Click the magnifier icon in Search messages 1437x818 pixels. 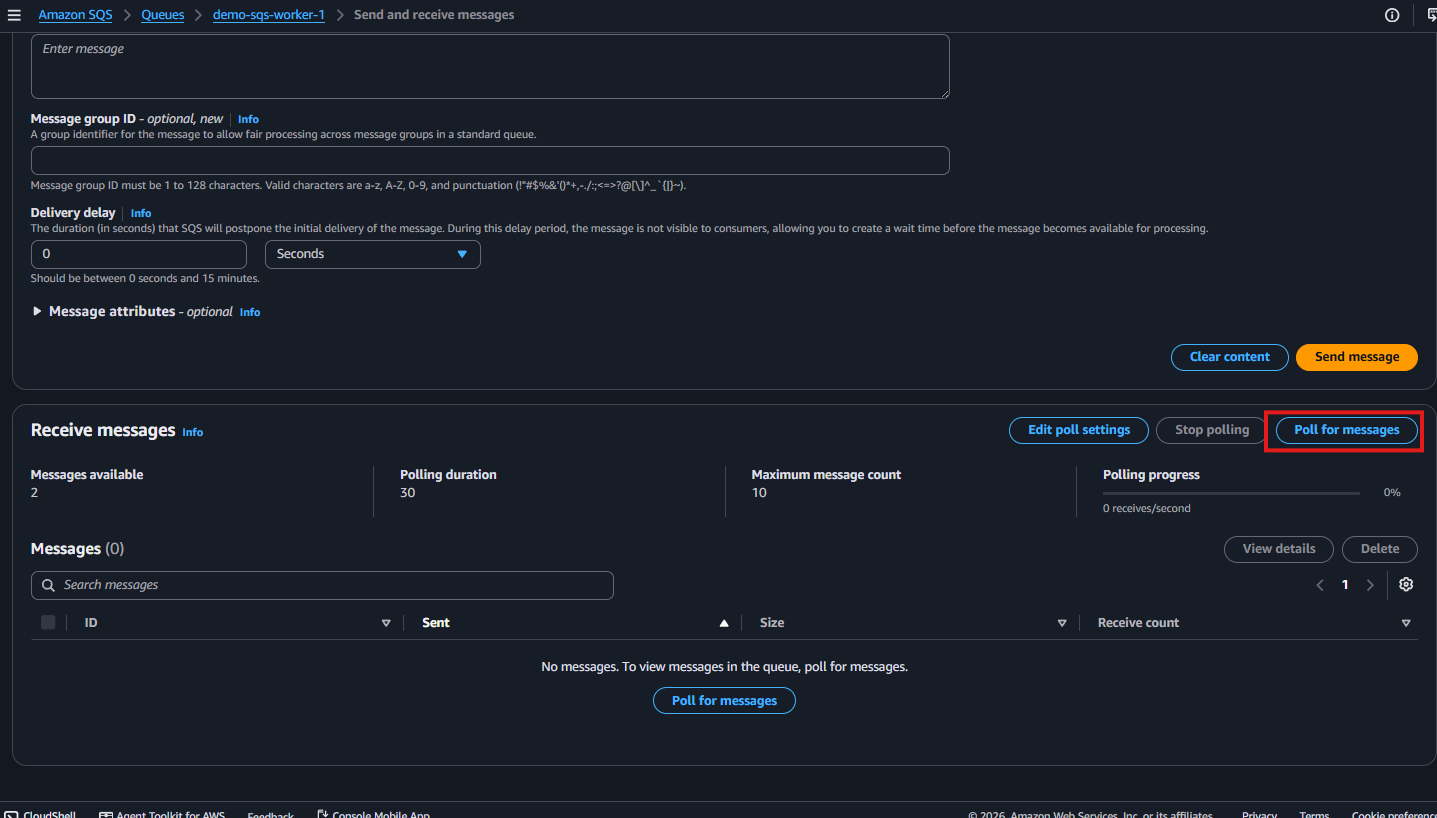click(x=48, y=585)
